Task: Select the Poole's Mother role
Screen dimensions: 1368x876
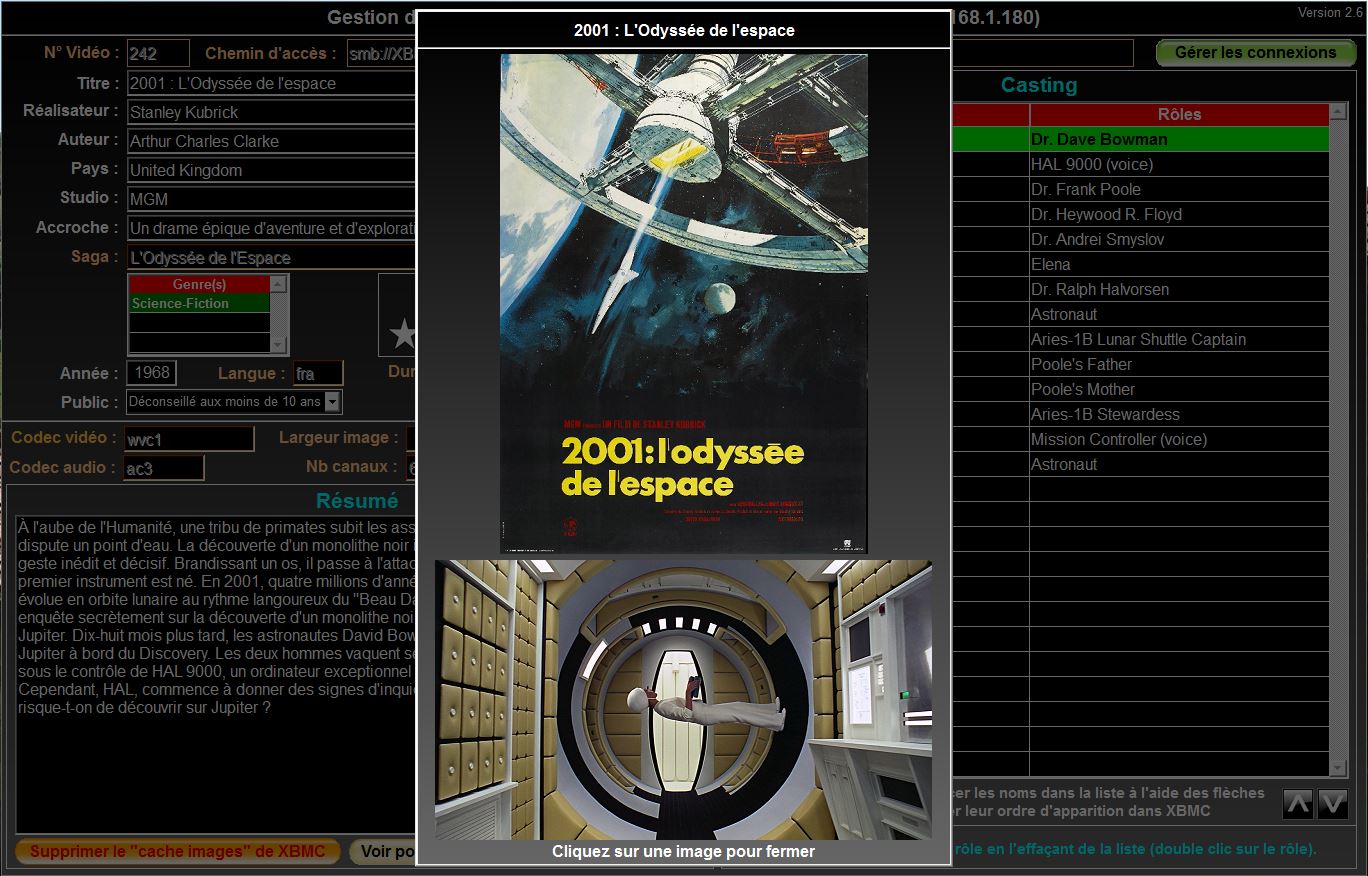Action: coord(1180,389)
